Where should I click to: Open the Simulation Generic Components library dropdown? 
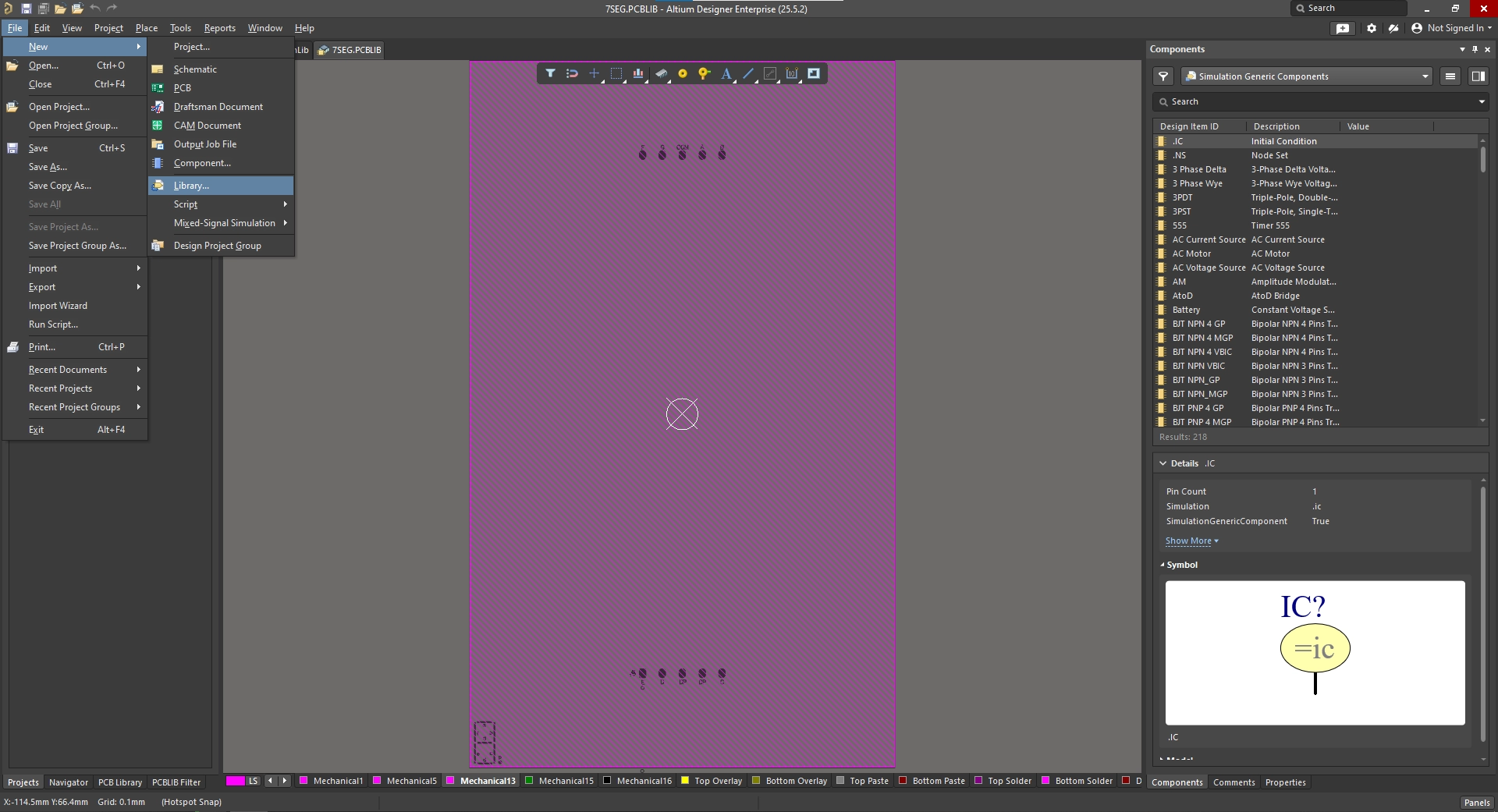point(1425,76)
